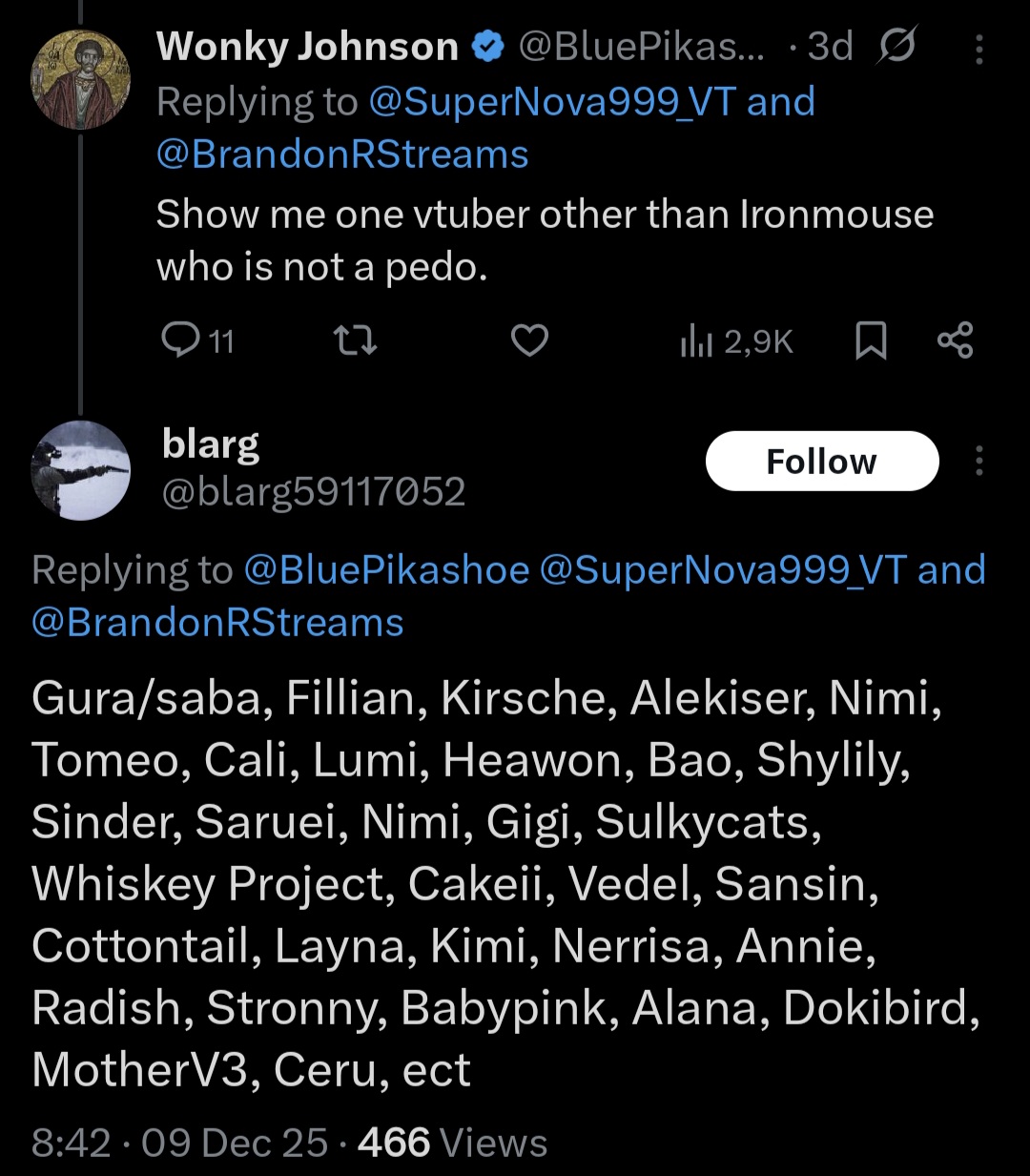Click the blue verified badge beside Wonky Johnson
Viewport: 1030px width, 1176px height.
click(488, 47)
